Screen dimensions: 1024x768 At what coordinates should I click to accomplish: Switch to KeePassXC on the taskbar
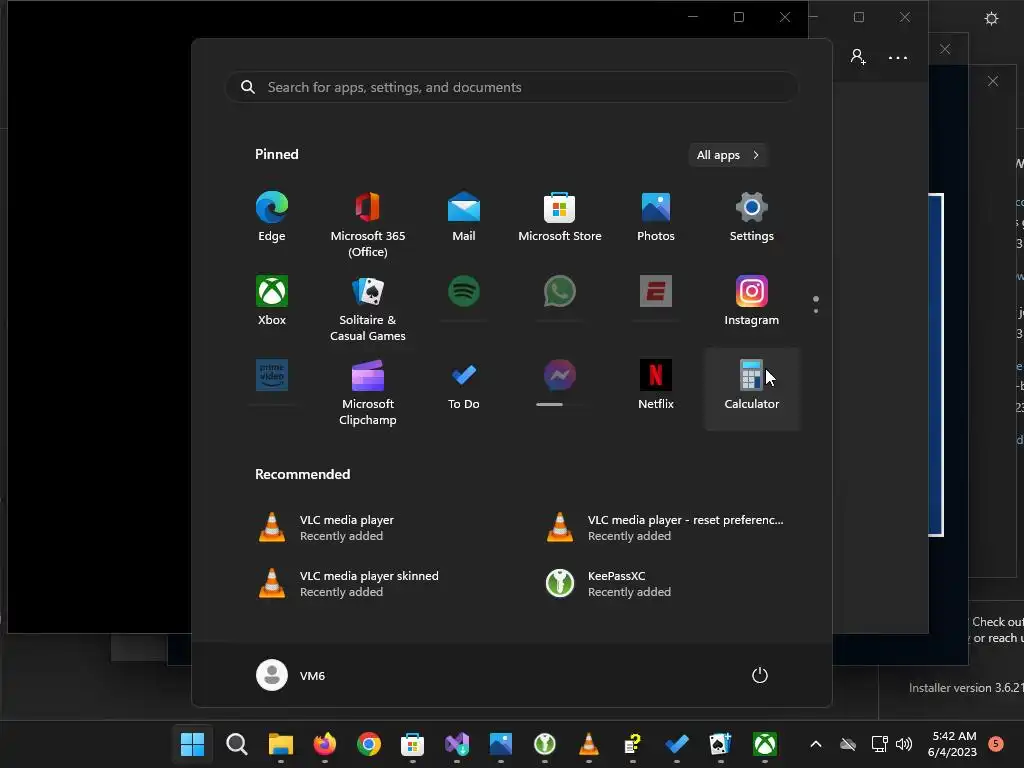(545, 744)
